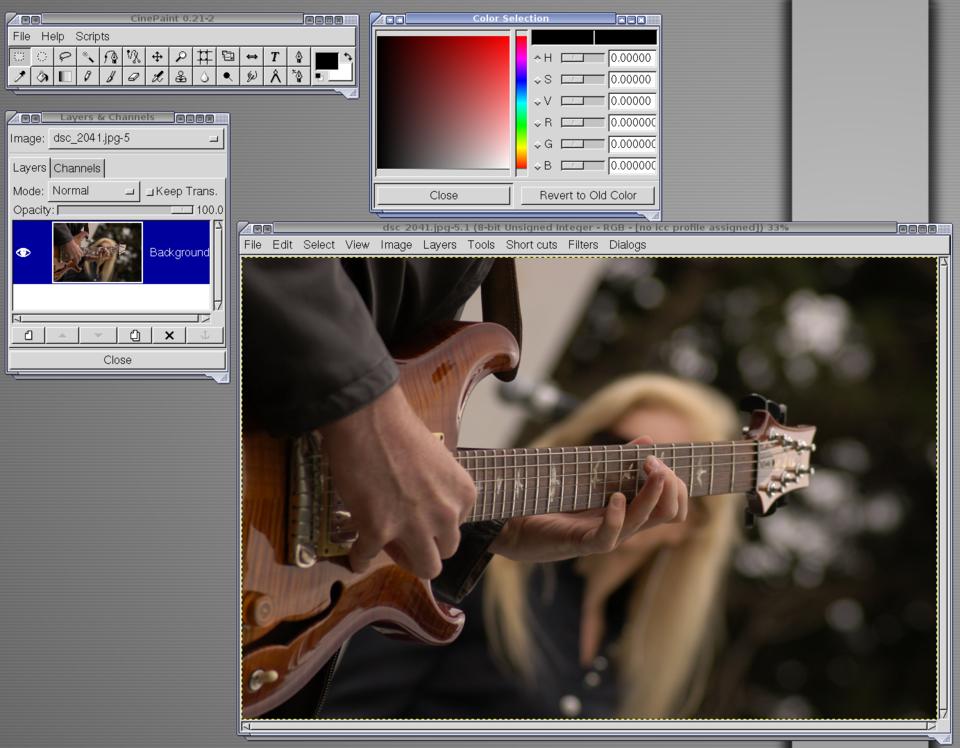The height and width of the screenshot is (748, 960).
Task: Swap foreground and background colors
Action: tap(347, 56)
